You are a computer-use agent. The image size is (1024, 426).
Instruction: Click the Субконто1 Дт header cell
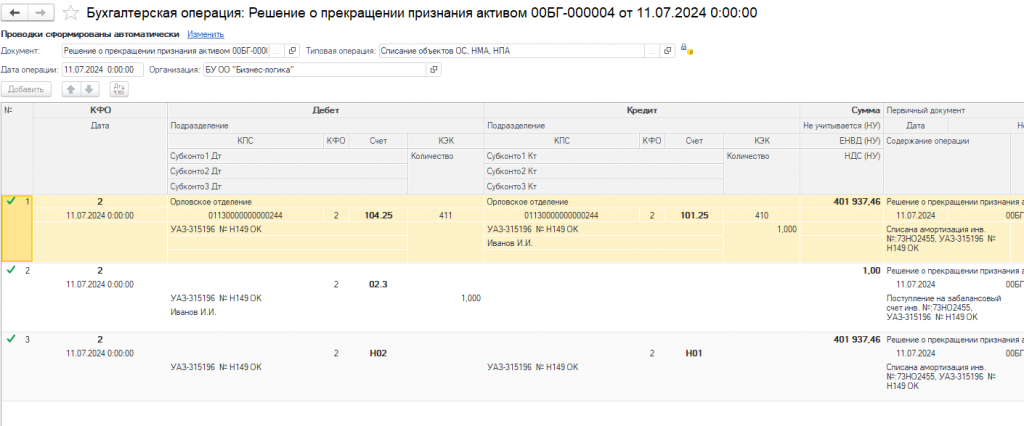[287, 156]
